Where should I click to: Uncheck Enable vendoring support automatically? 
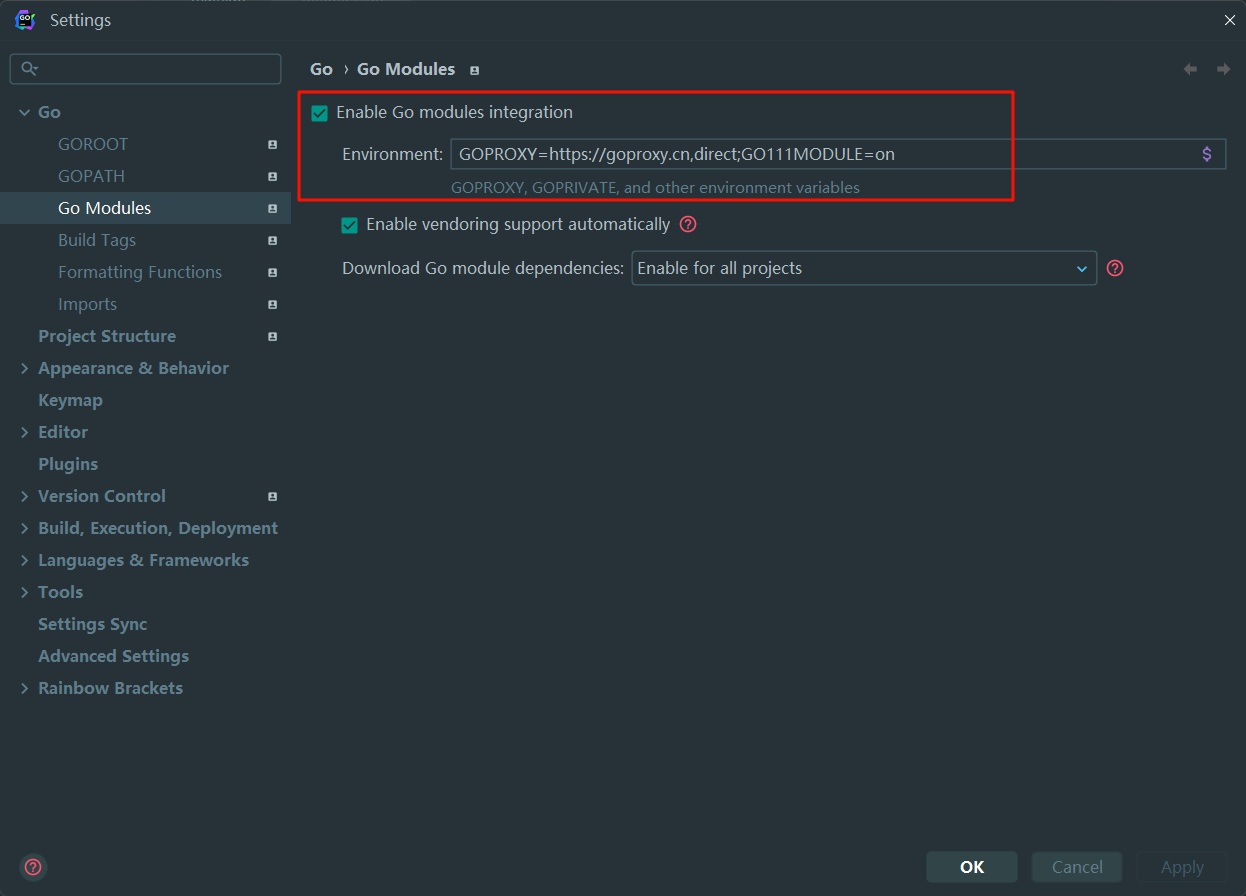point(350,225)
